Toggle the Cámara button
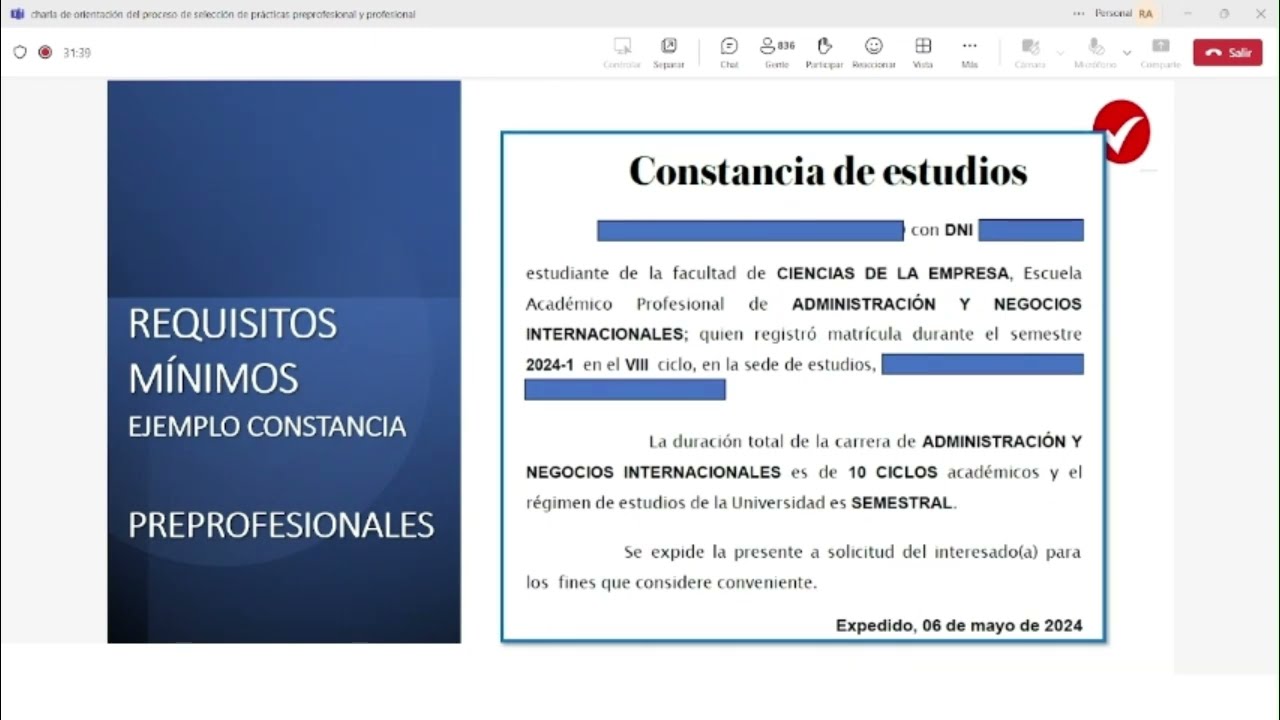Viewport: 1280px width, 720px height. 1030,51
